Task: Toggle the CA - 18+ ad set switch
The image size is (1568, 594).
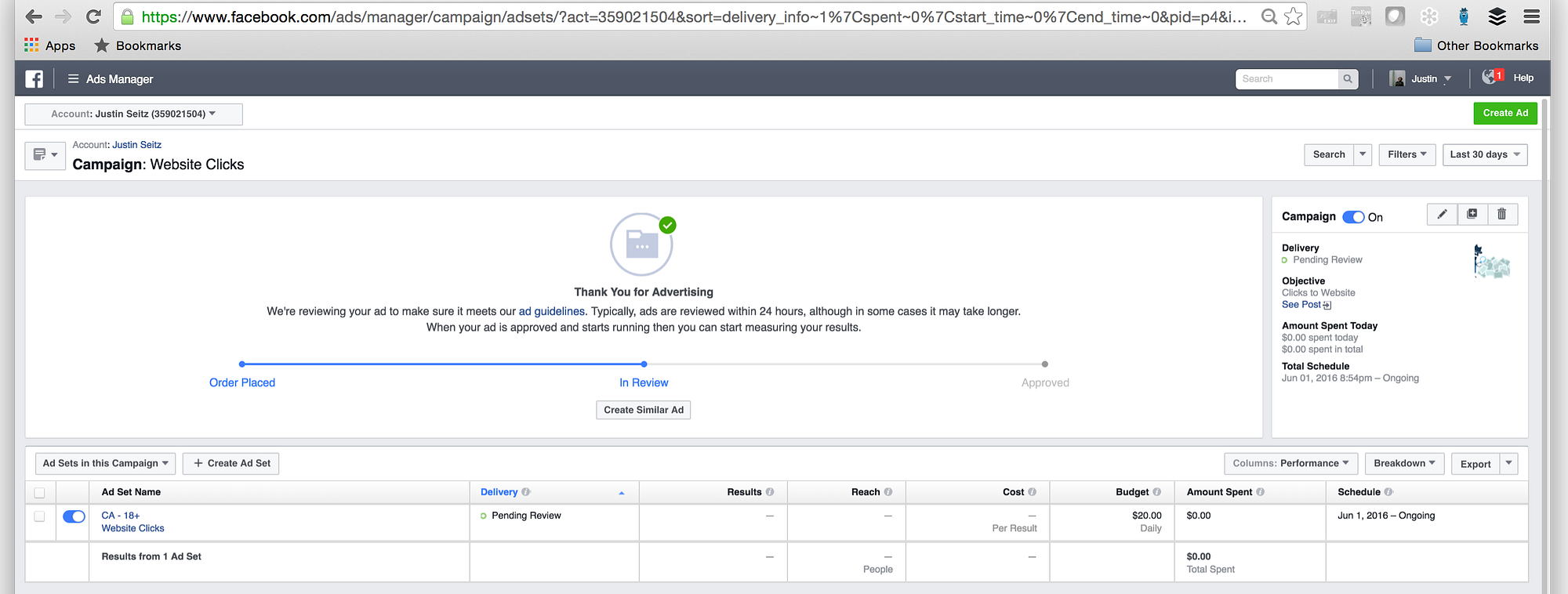Action: tap(74, 516)
